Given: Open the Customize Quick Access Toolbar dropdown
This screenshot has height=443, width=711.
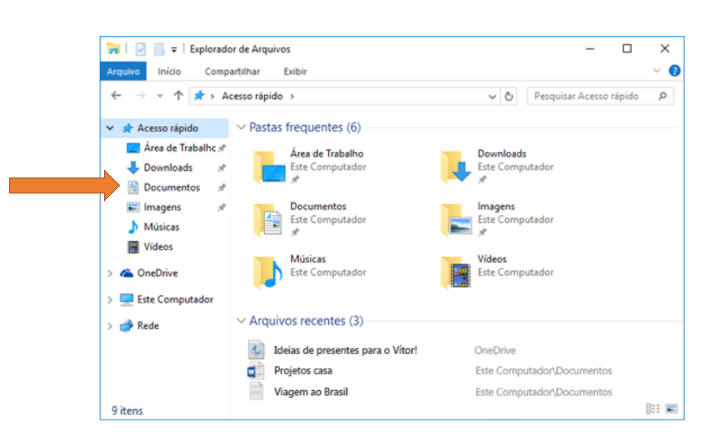Looking at the screenshot, I should pyautogui.click(x=174, y=49).
